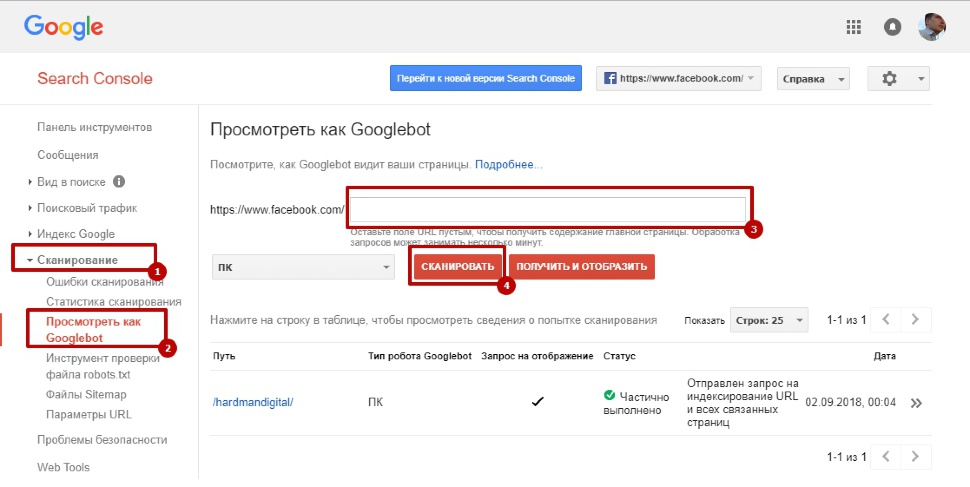Open Web Tools in the sidebar

63,467
